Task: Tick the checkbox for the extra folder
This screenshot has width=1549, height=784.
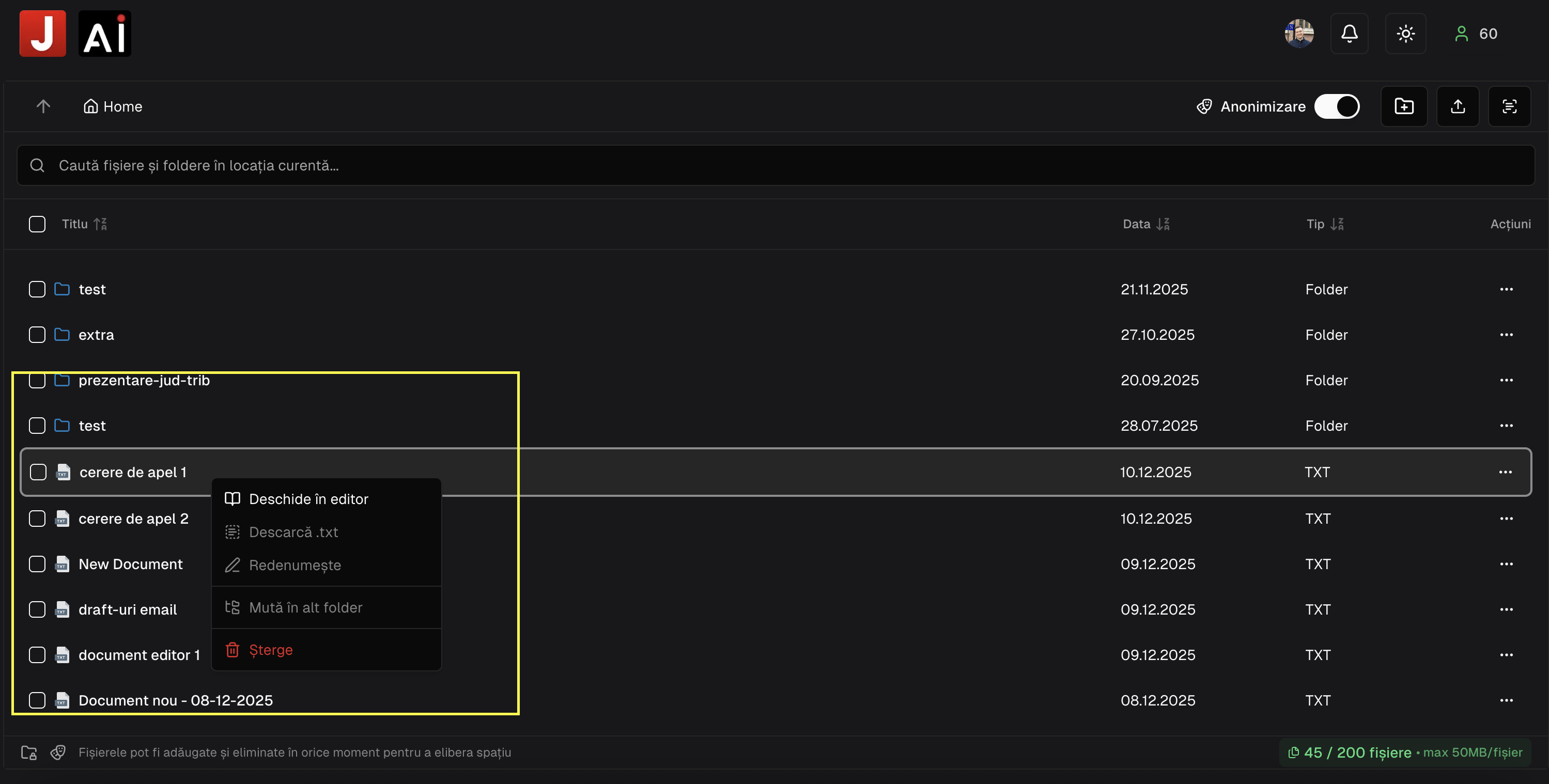Action: click(37, 335)
